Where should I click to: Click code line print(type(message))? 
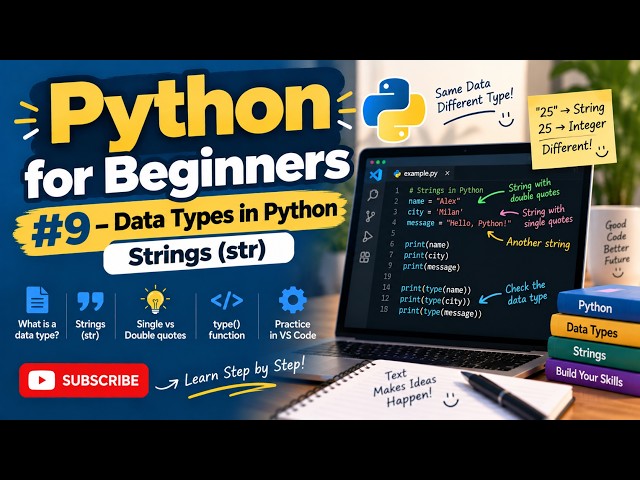440,313
